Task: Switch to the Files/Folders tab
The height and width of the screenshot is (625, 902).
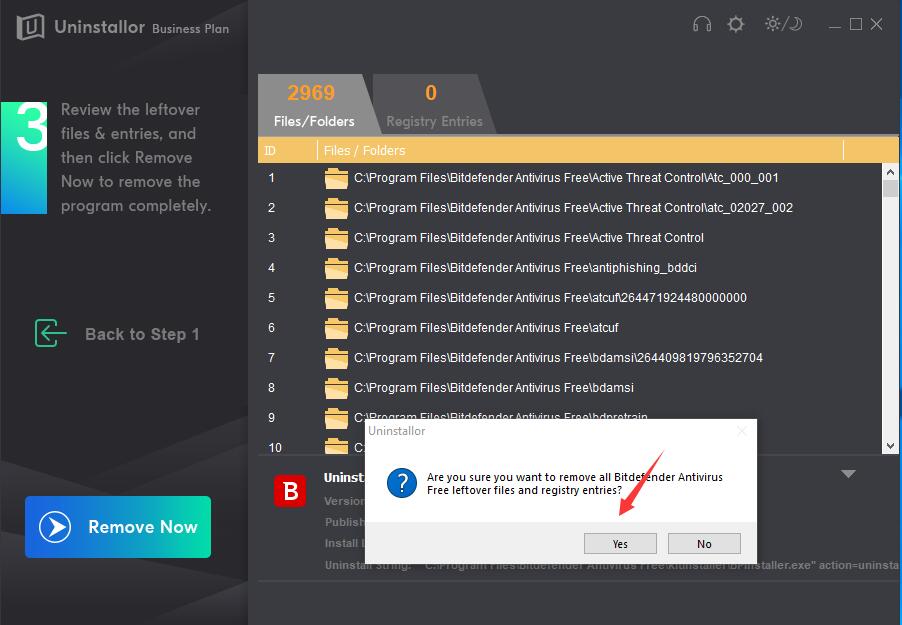Action: (314, 104)
